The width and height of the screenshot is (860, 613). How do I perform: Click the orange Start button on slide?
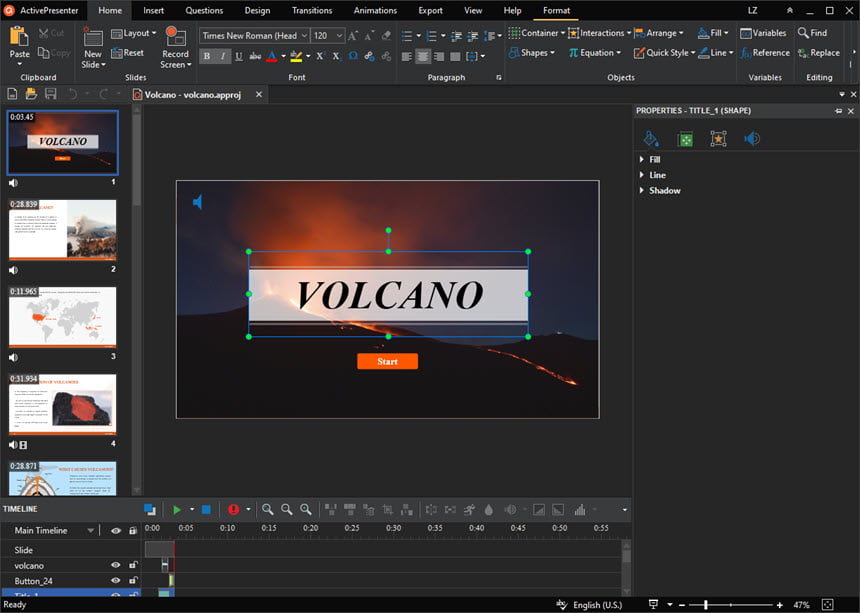point(387,361)
